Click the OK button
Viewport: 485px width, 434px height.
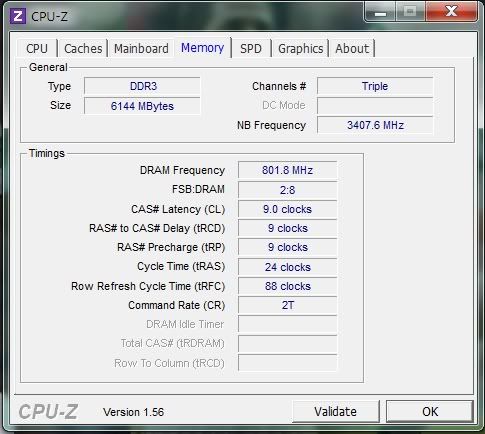point(430,411)
